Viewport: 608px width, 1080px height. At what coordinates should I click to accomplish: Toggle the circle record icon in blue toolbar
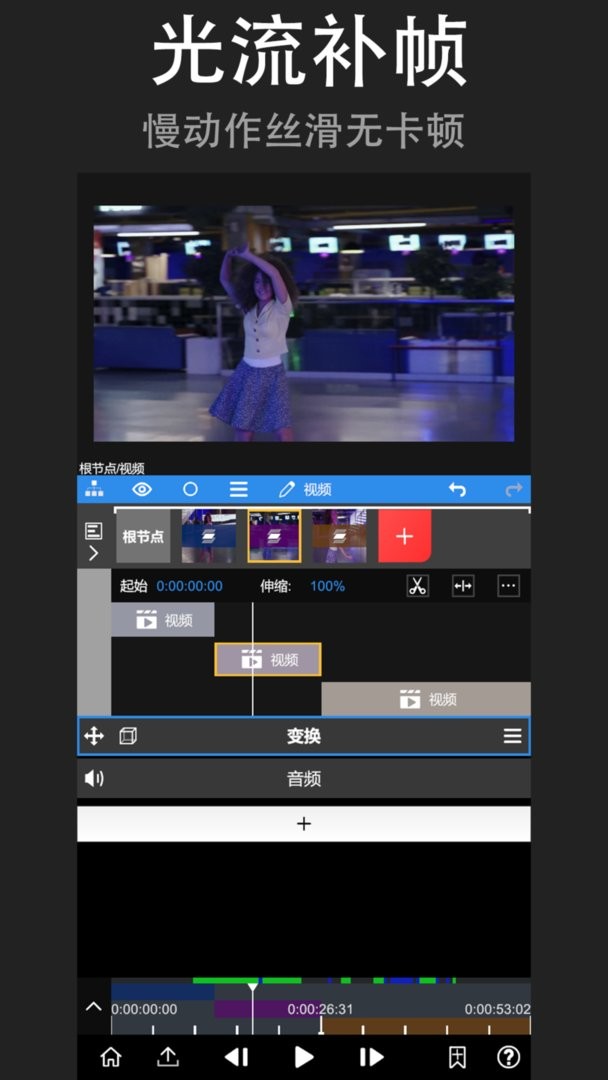coord(190,489)
